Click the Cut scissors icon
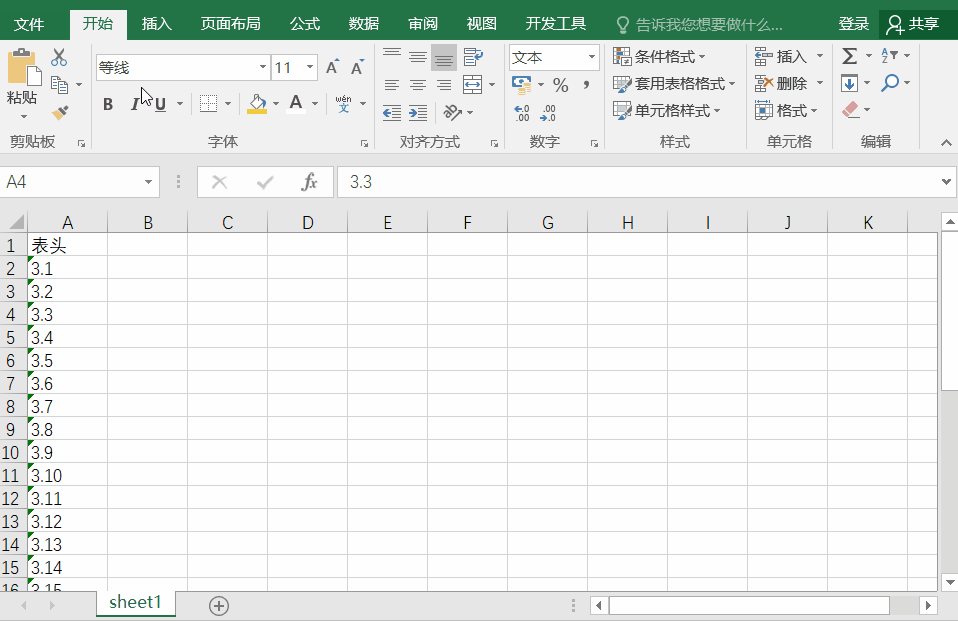This screenshot has width=958, height=621. 59,57
